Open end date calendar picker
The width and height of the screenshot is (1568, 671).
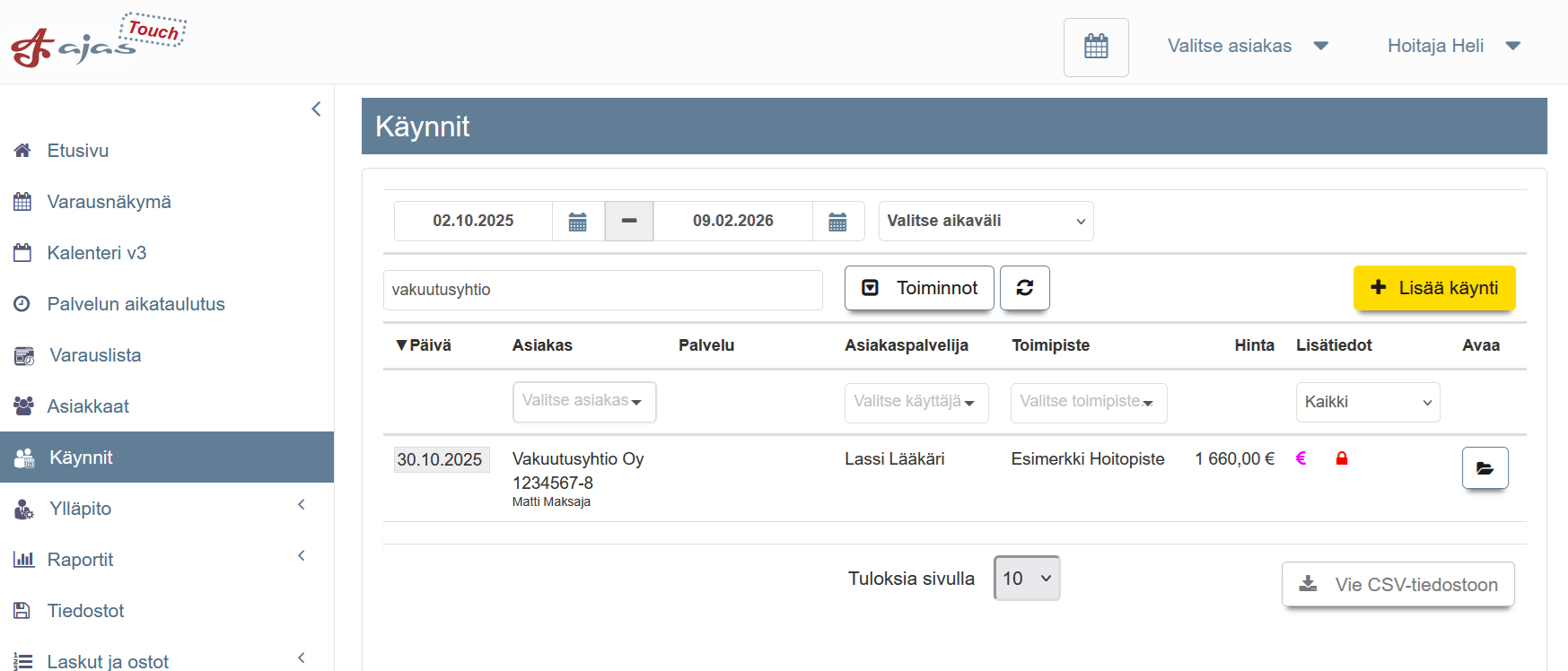click(837, 222)
